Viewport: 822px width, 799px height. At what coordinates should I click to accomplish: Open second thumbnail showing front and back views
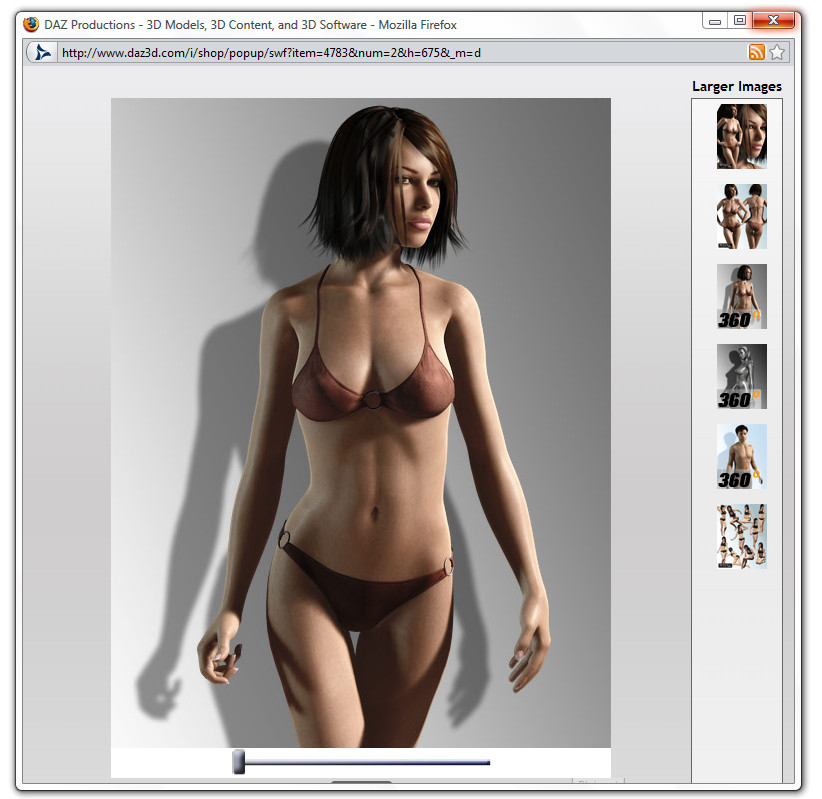(x=741, y=216)
